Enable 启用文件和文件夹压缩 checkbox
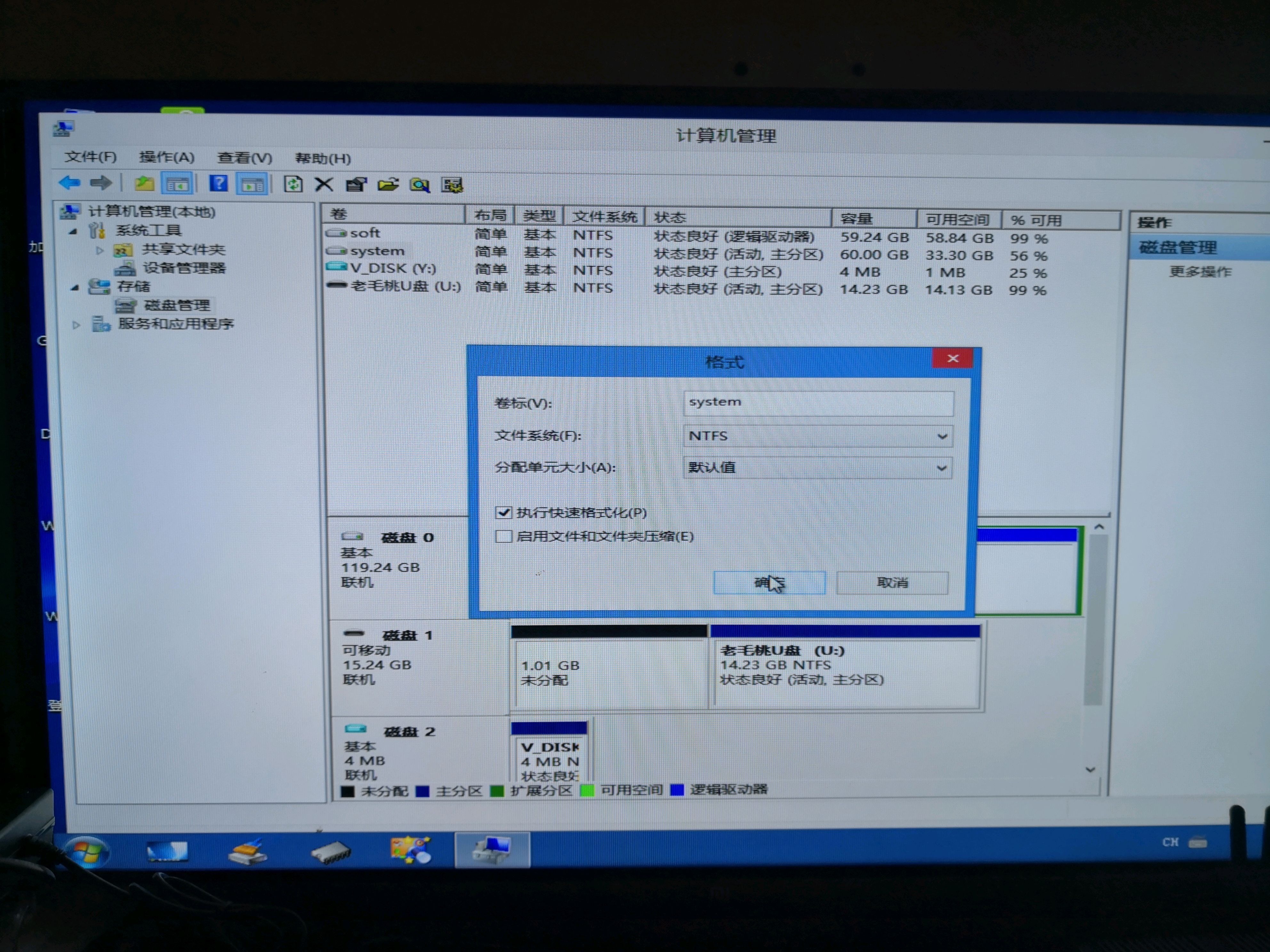 (x=503, y=536)
